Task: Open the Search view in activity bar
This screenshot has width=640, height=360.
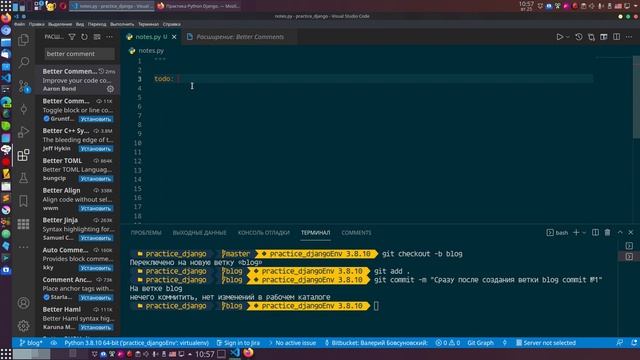Action: tap(24, 62)
